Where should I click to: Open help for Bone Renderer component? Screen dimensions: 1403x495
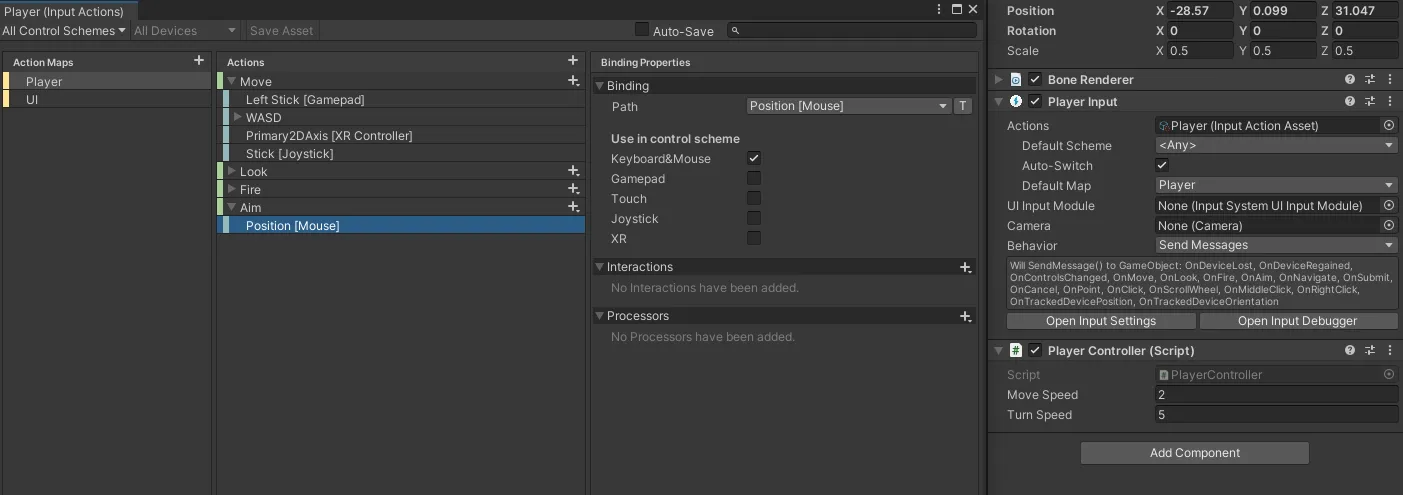(1350, 80)
